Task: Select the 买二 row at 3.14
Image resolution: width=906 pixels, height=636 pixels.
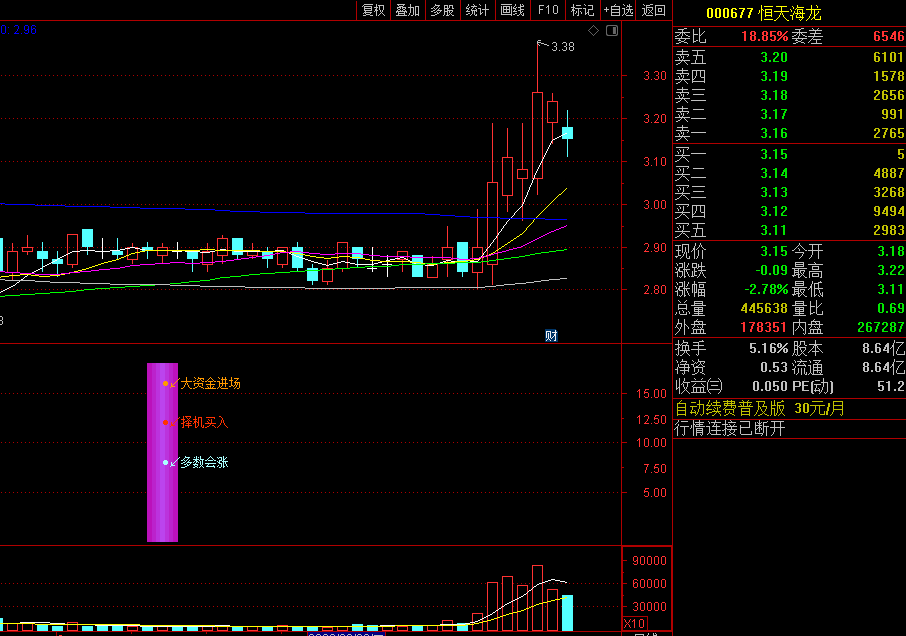Action: (x=789, y=173)
